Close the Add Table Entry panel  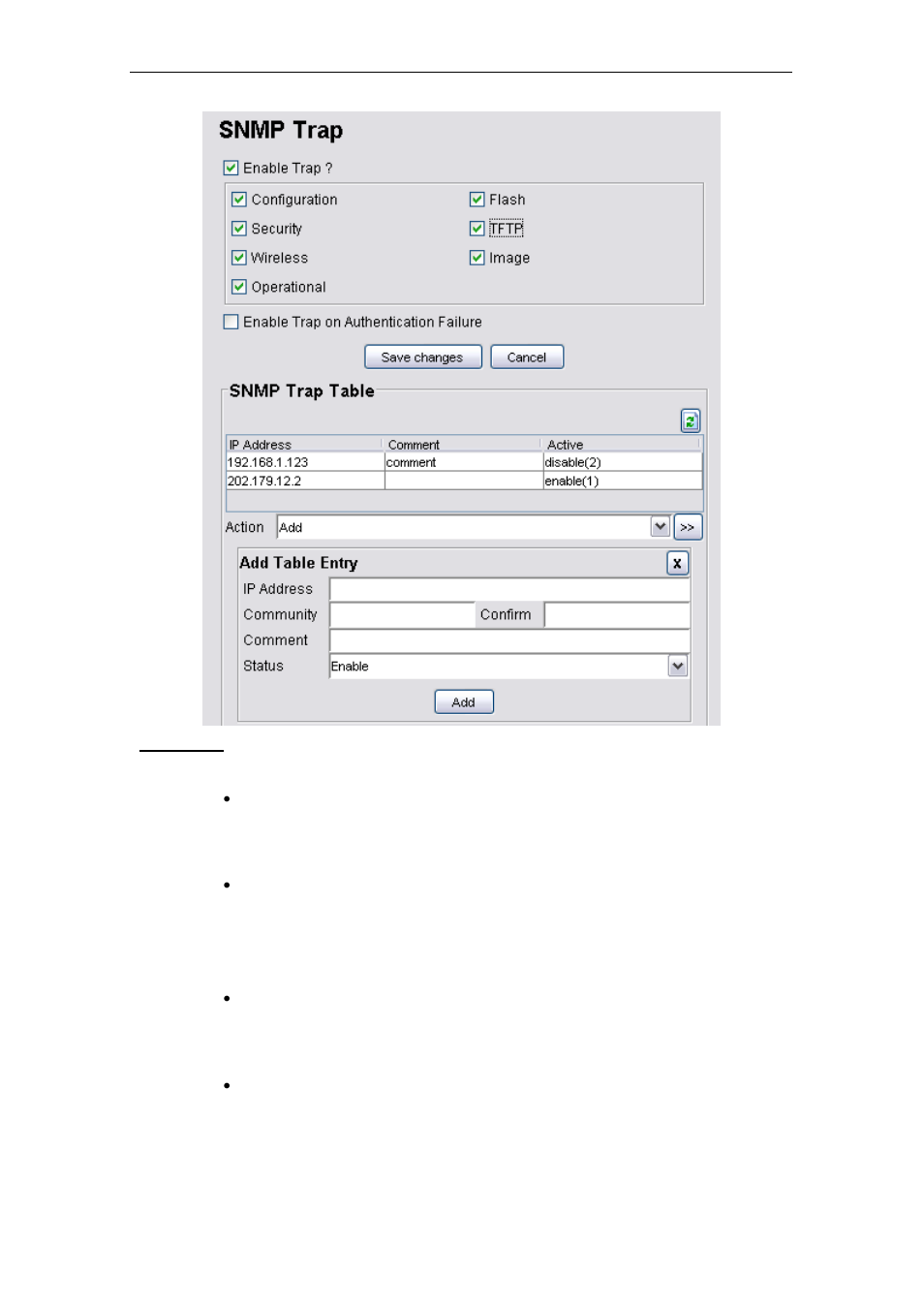[677, 563]
